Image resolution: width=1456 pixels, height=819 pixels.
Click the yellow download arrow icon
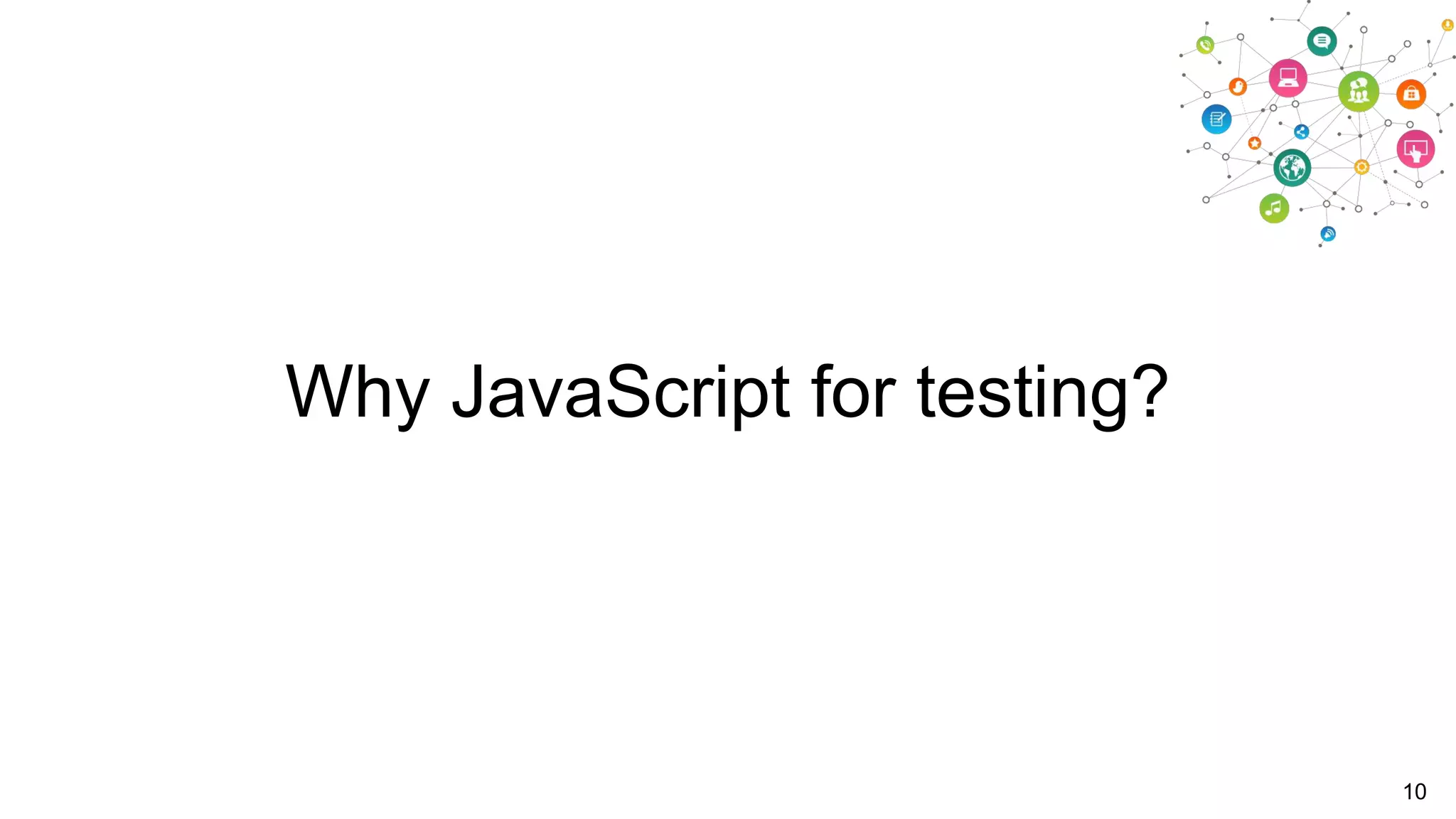[x=1447, y=25]
